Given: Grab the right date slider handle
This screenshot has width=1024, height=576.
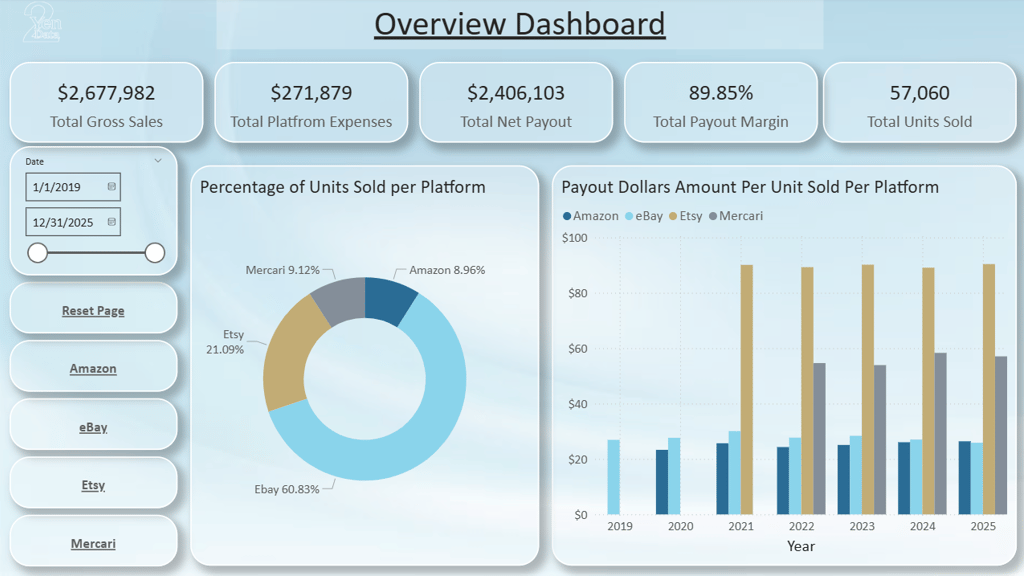Looking at the screenshot, I should coord(155,253).
